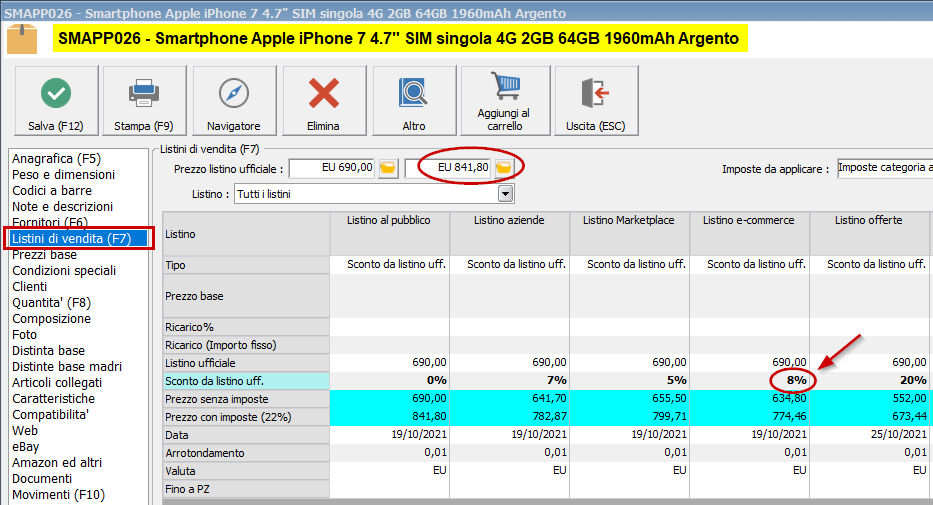This screenshot has height=505, width=933.
Task: Select Composizione in sidebar
Action: 52,319
